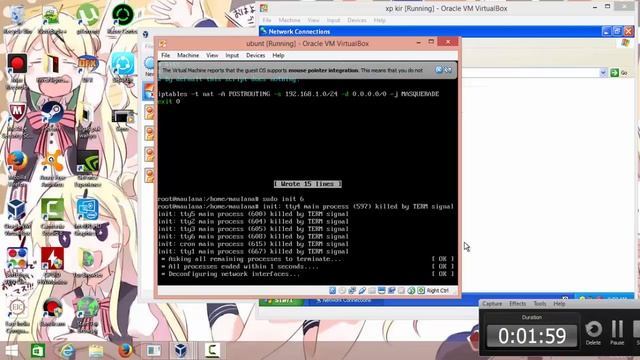Open the Help menu in the recorder
Screen dimensions: 640x360
point(559,304)
